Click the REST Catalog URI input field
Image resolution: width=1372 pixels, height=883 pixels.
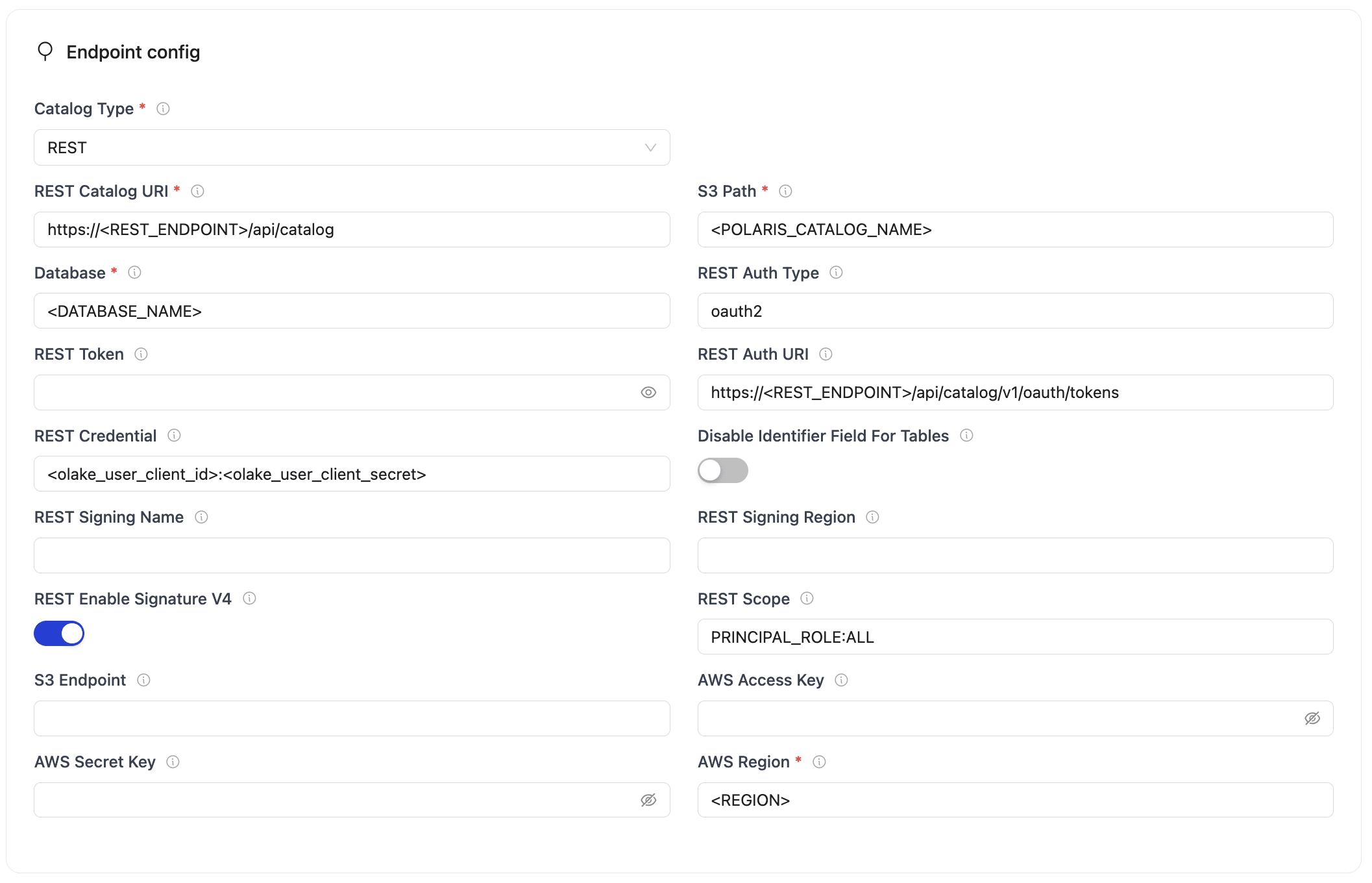[x=351, y=230]
